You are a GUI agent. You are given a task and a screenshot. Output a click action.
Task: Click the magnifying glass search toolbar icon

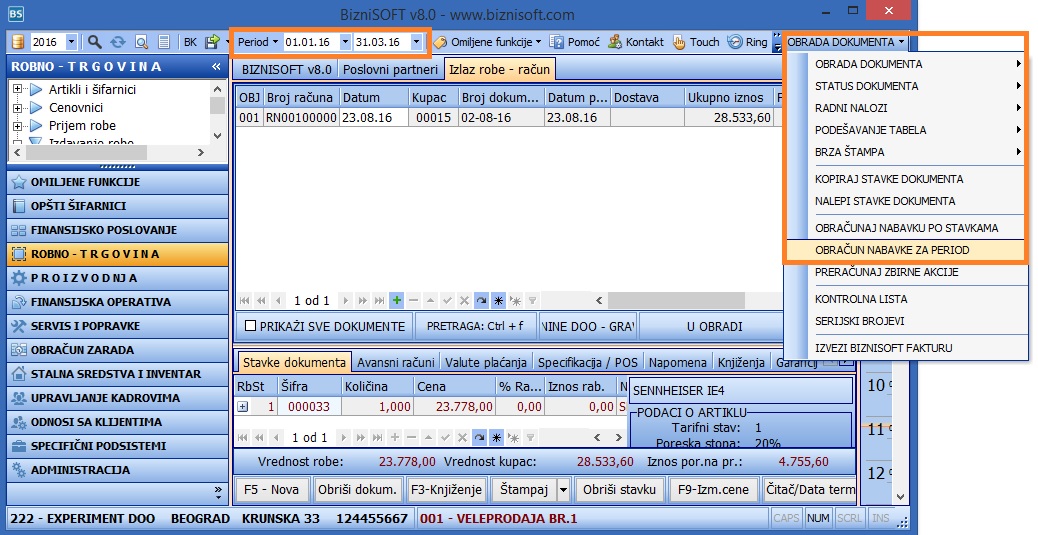click(x=95, y=42)
